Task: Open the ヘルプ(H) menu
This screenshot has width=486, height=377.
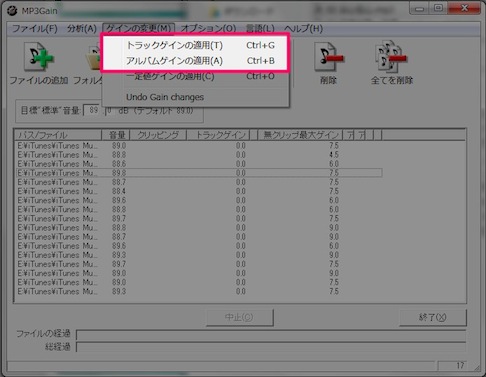Action: [304, 29]
